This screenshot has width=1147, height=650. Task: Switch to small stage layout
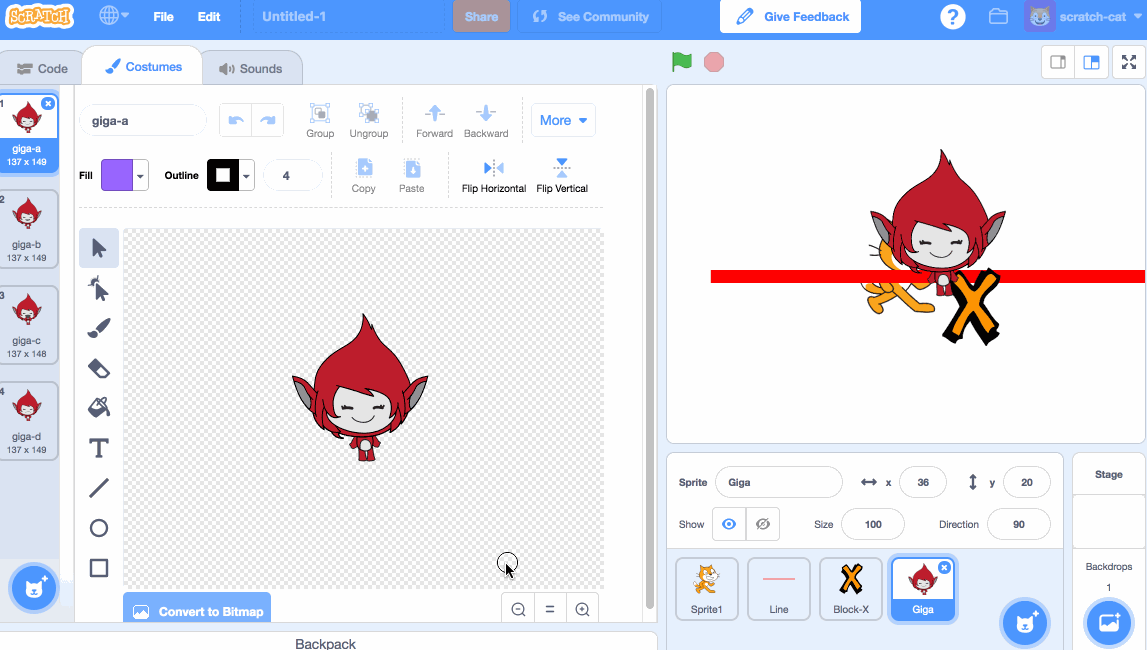(1058, 62)
